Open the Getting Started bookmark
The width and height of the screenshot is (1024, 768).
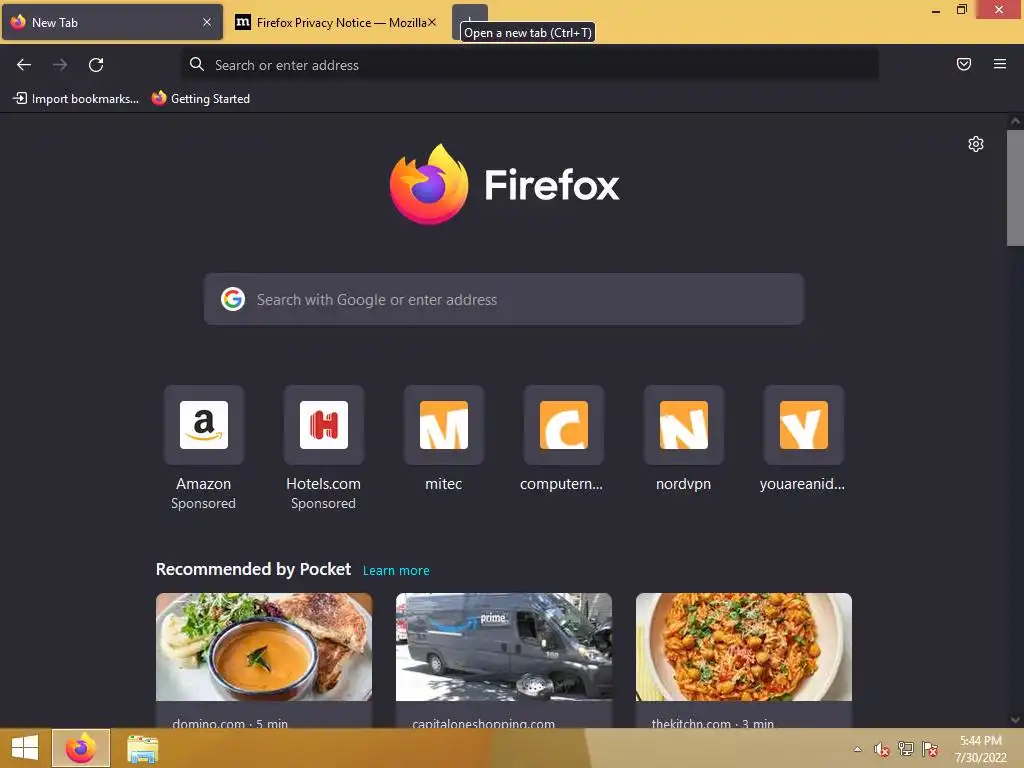coord(200,99)
